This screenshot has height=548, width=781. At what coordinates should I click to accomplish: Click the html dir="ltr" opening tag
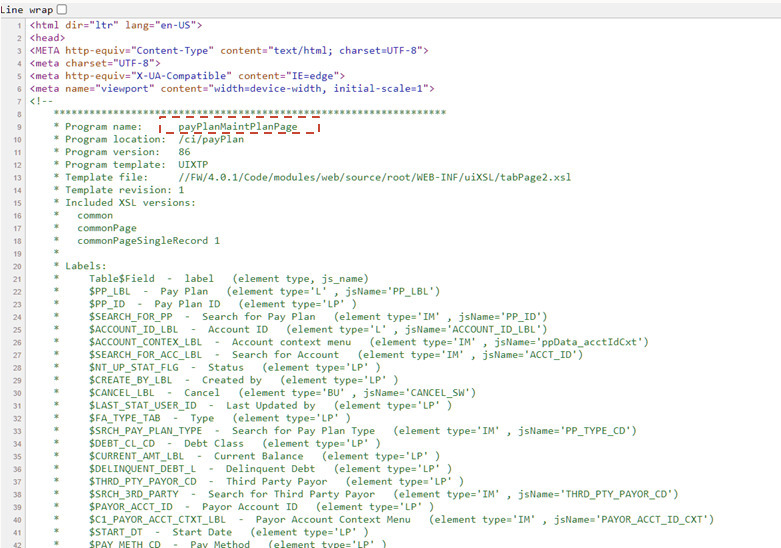(116, 25)
